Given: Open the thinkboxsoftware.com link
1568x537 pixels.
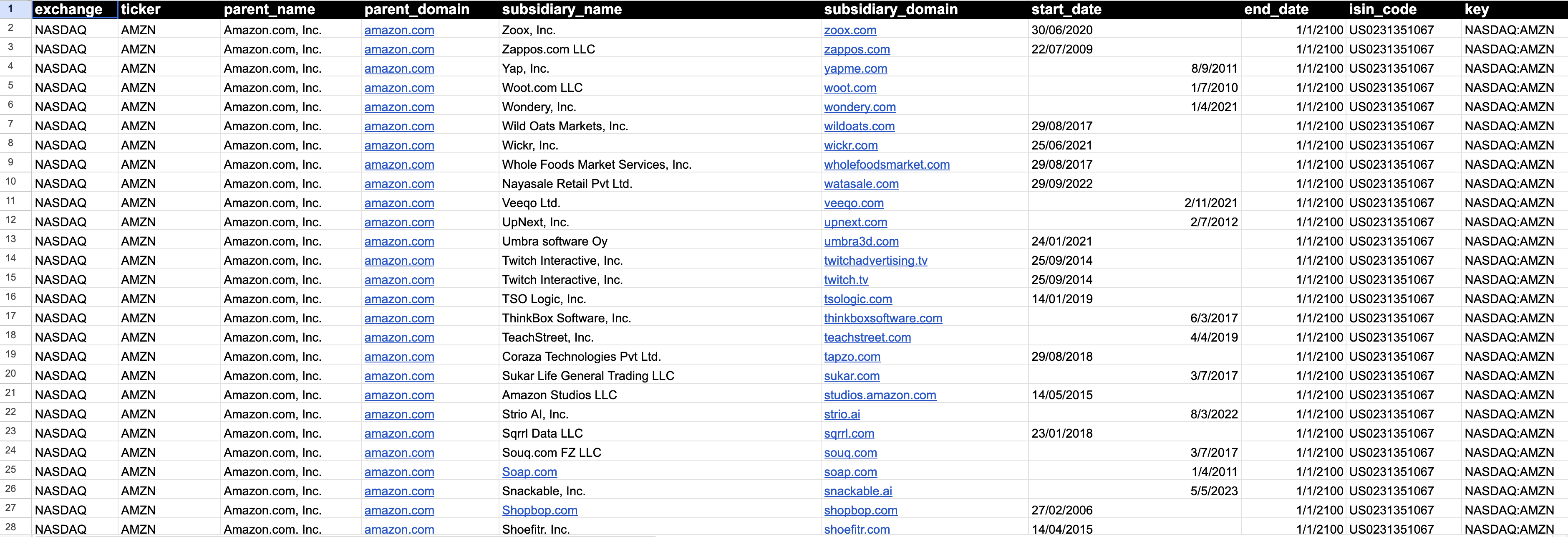Looking at the screenshot, I should (882, 318).
